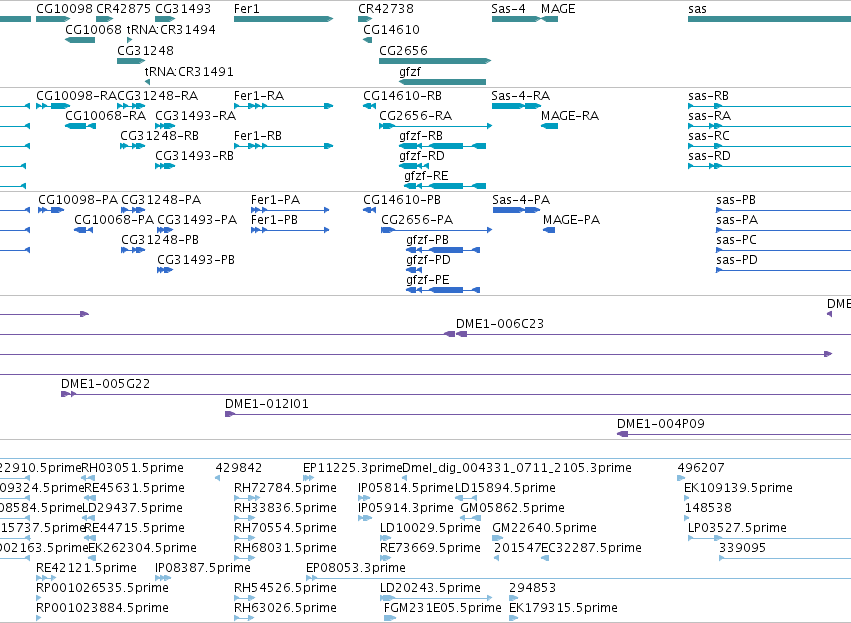Select the RE42121.5prime EST label
Viewport: 851px width, 623px height.
click(86, 568)
